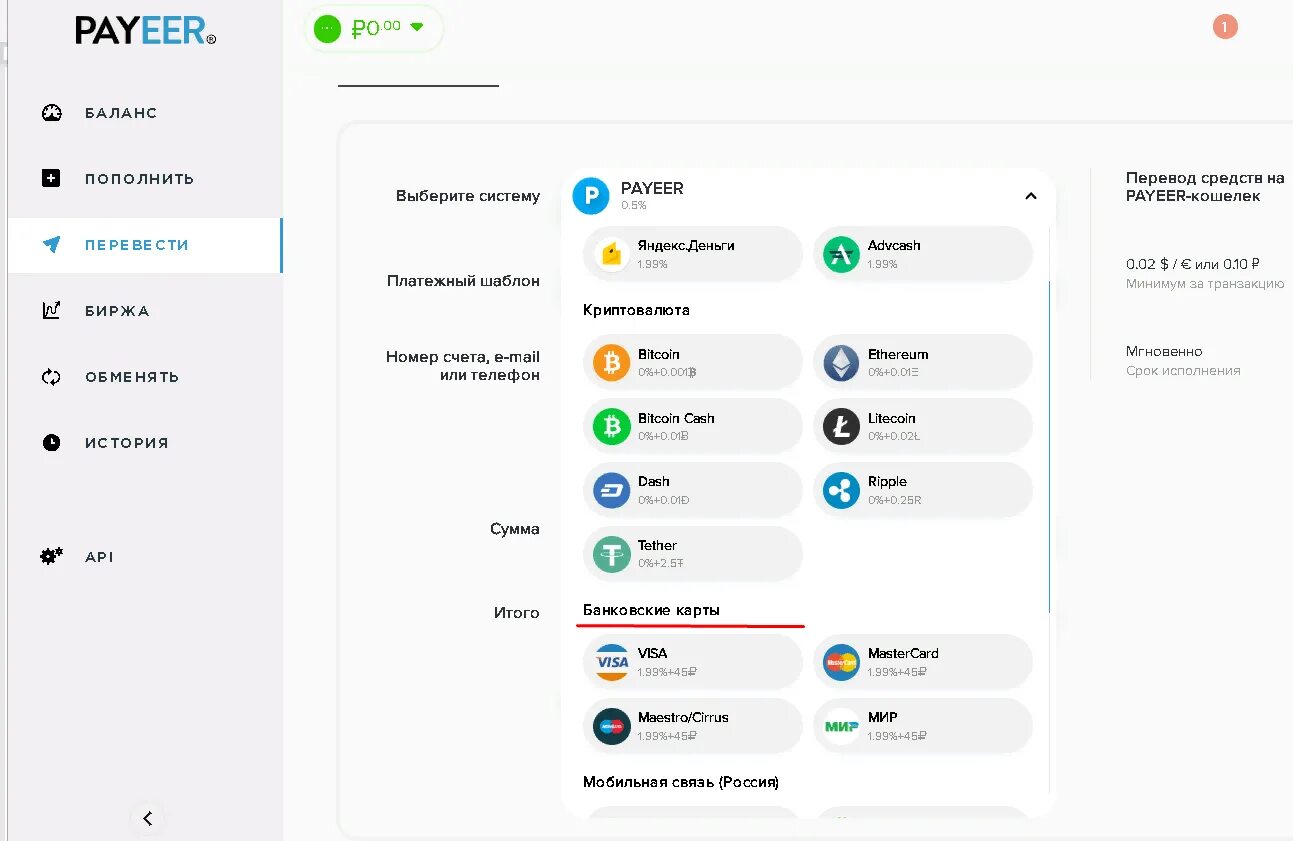
Task: Click the Криптовалюта section heading
Action: coord(636,310)
